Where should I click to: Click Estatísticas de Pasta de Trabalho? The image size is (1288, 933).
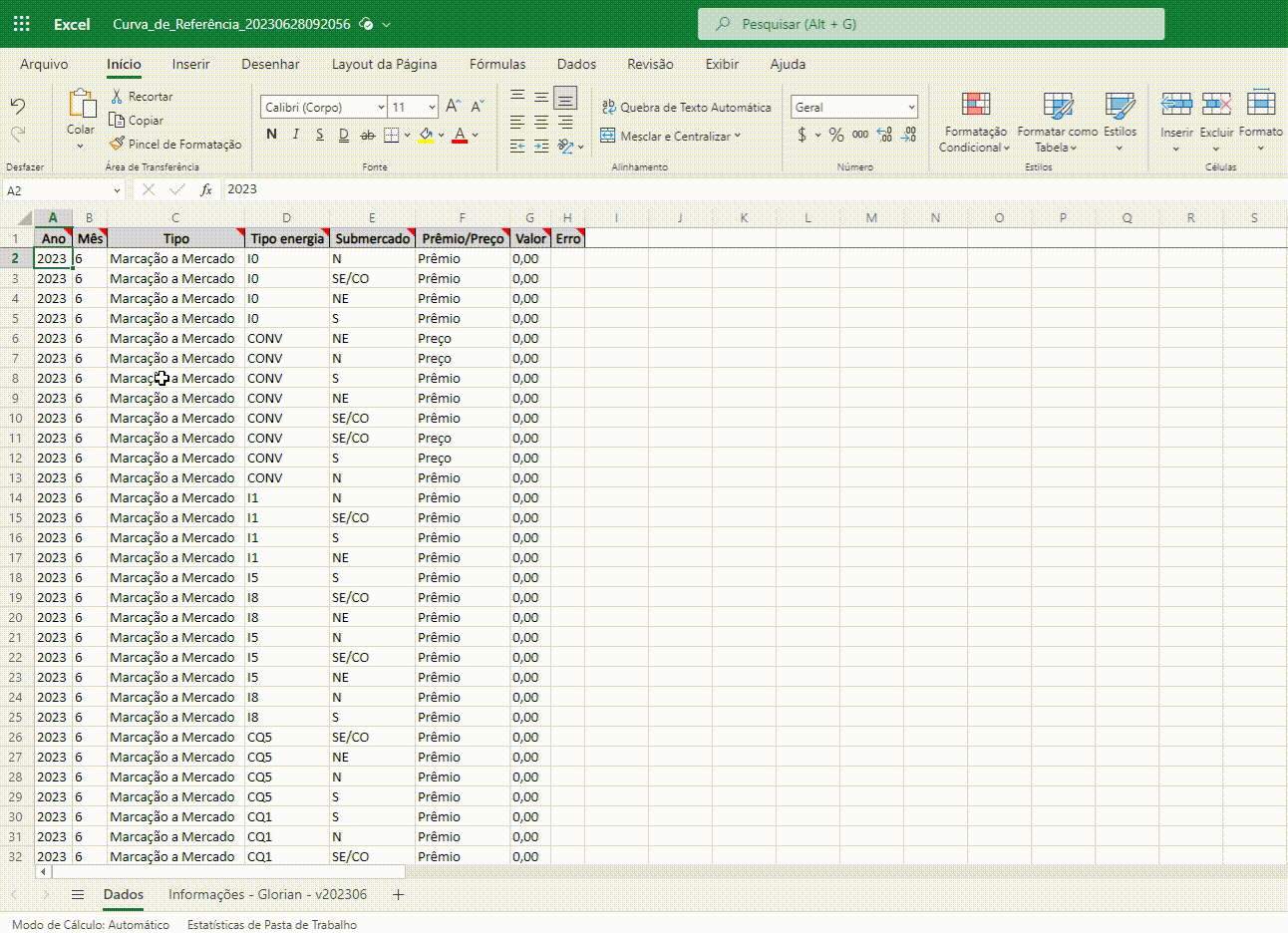tap(271, 924)
